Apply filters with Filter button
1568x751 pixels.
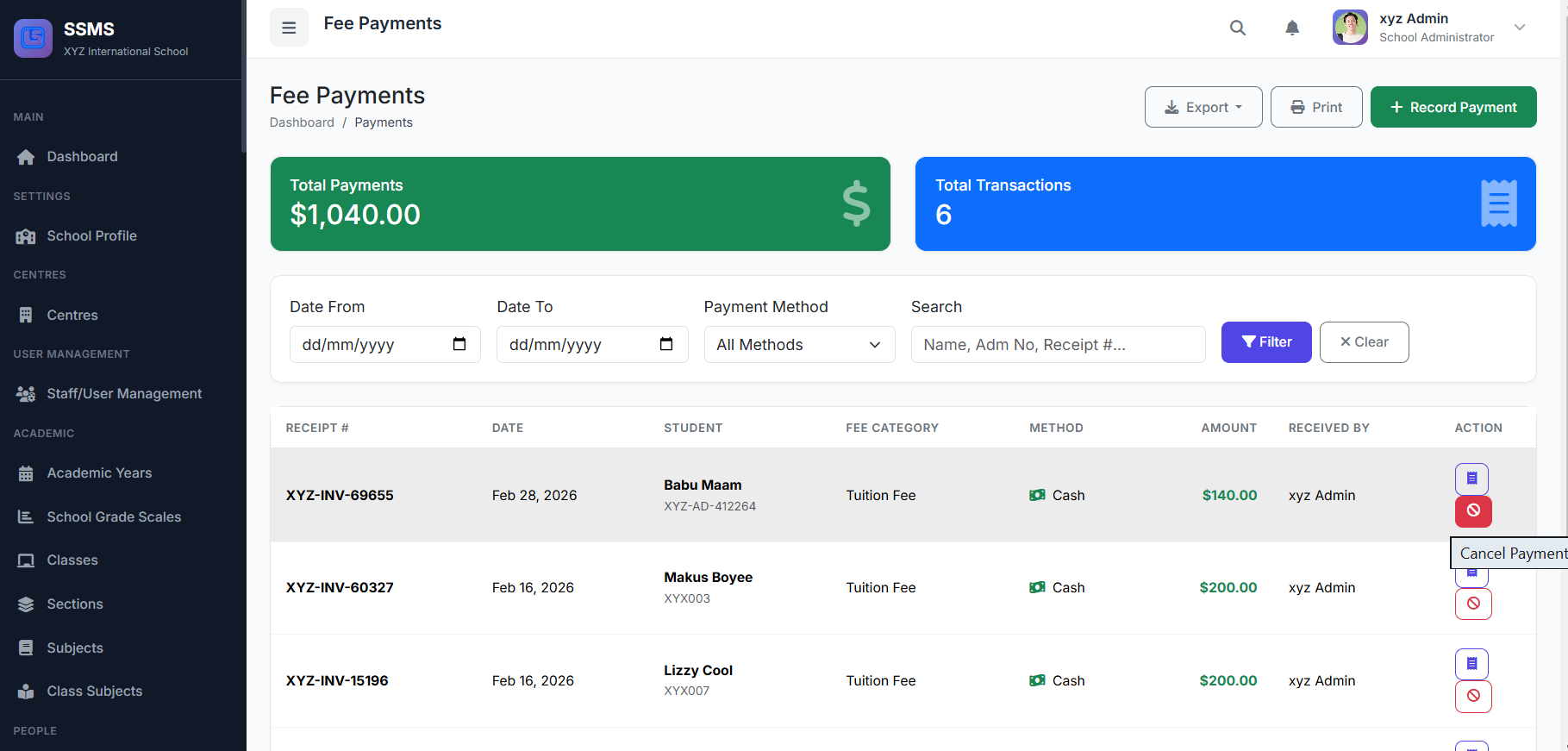click(1265, 342)
